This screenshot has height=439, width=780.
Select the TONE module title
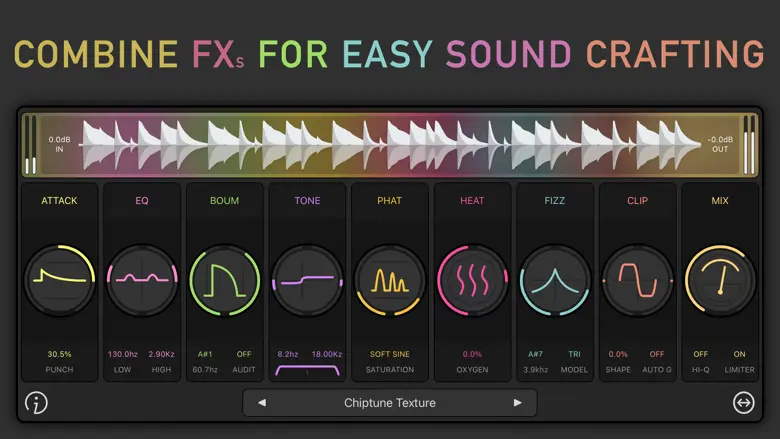click(x=307, y=200)
